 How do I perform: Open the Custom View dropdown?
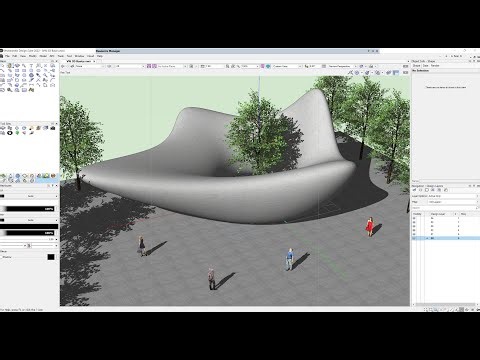pyautogui.click(x=287, y=66)
